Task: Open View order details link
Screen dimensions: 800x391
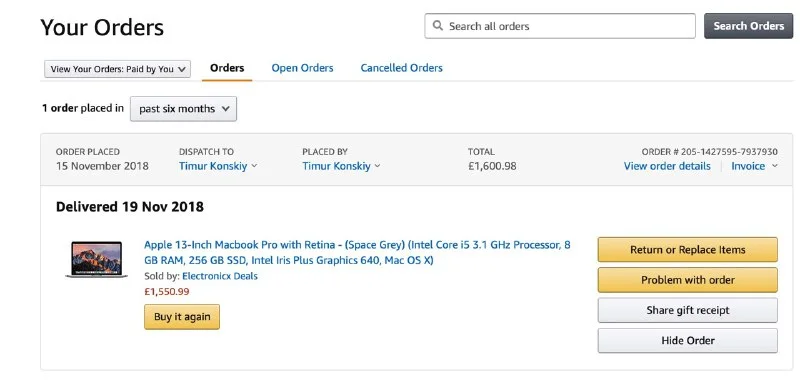Action: (x=667, y=166)
